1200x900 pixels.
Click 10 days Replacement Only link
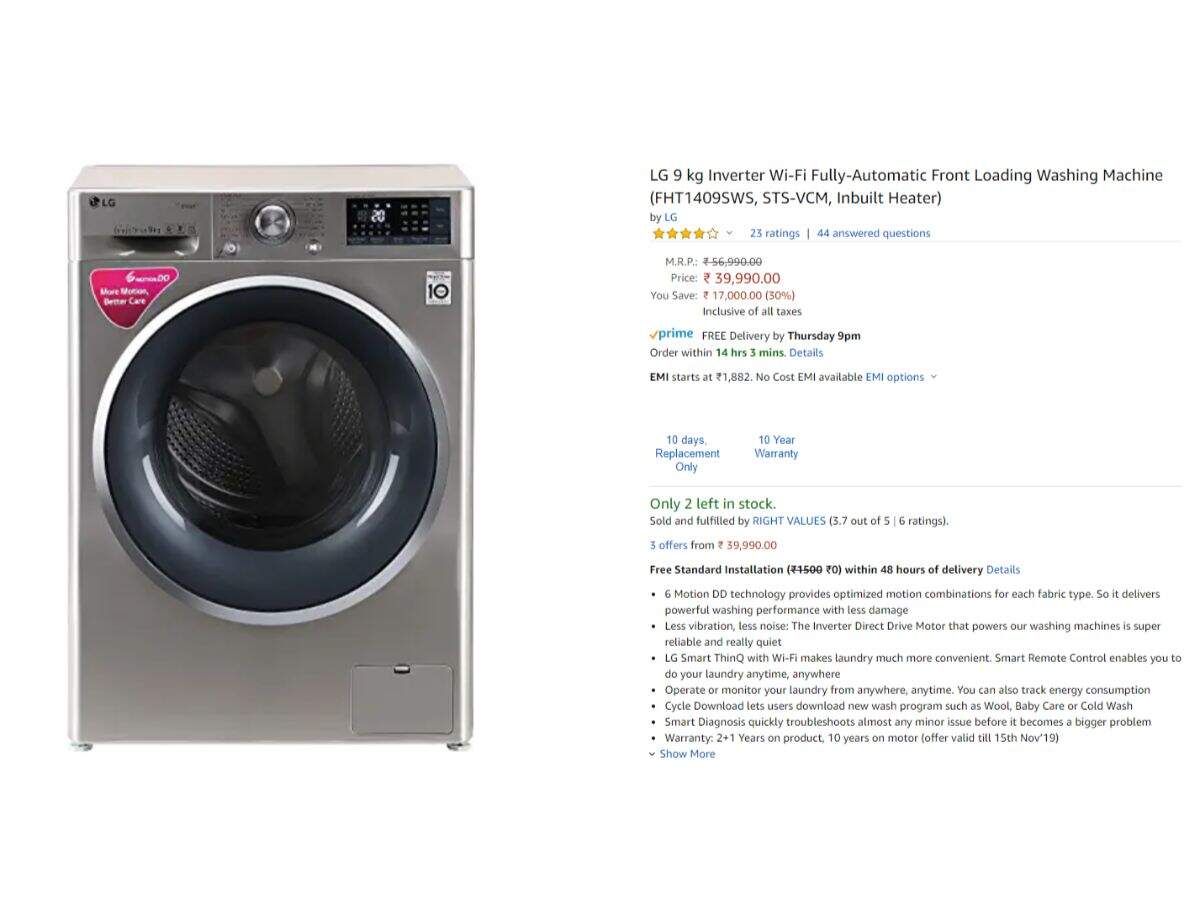tap(687, 453)
